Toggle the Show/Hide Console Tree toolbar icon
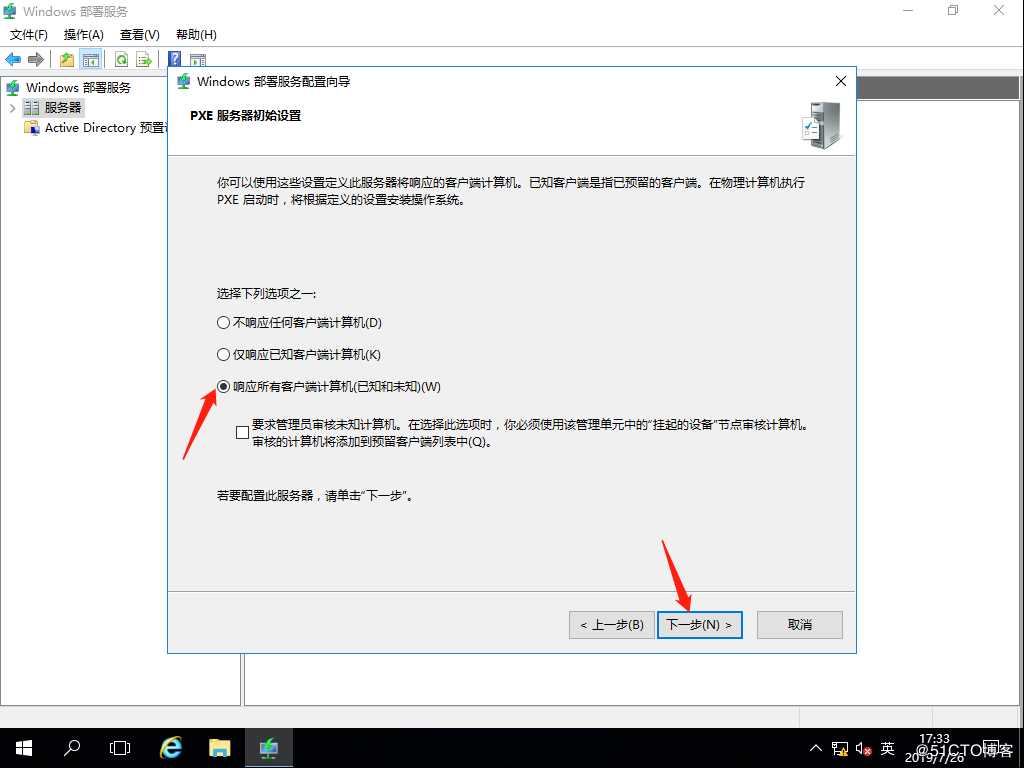The image size is (1024, 768). tap(91, 59)
